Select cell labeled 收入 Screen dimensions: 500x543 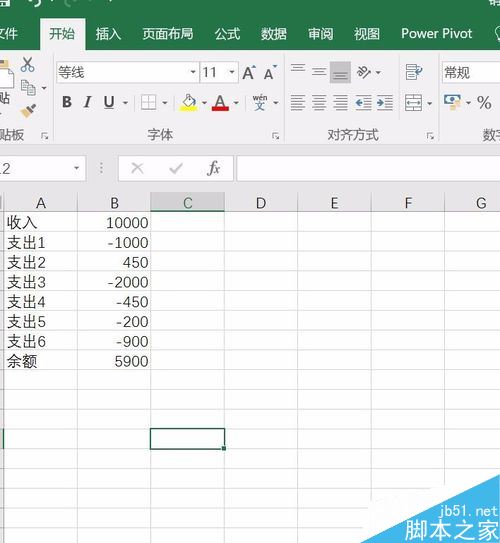(x=40, y=222)
